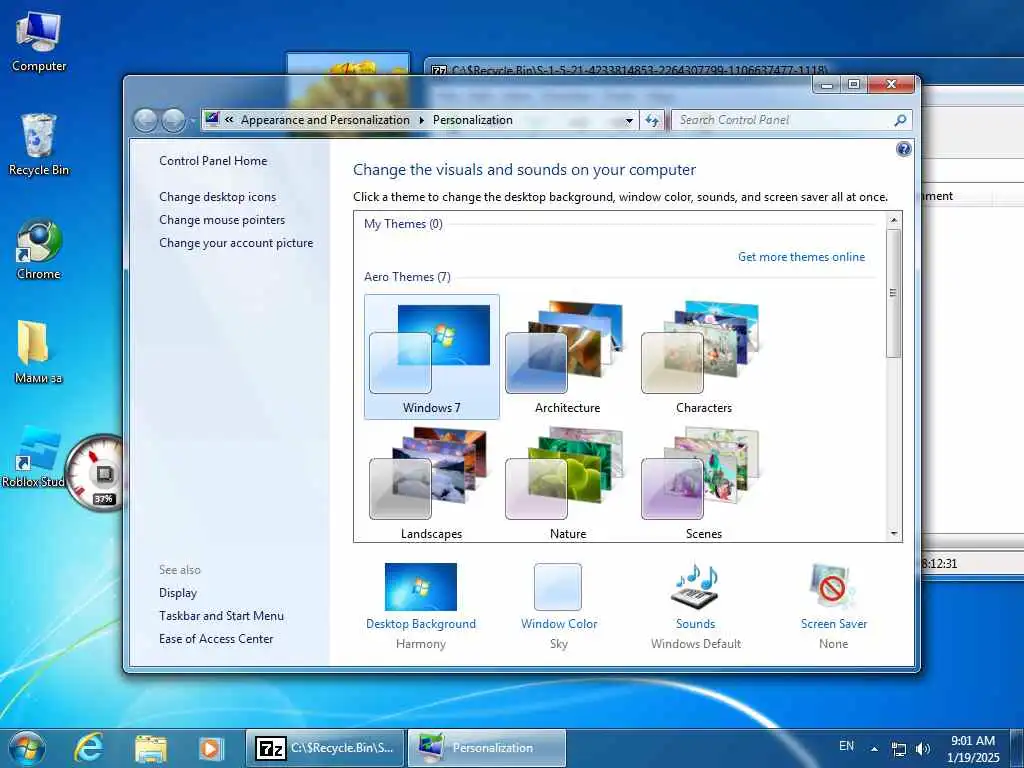Viewport: 1024px width, 768px height.
Task: Open address bar history dropdown arrow
Action: pyautogui.click(x=629, y=121)
